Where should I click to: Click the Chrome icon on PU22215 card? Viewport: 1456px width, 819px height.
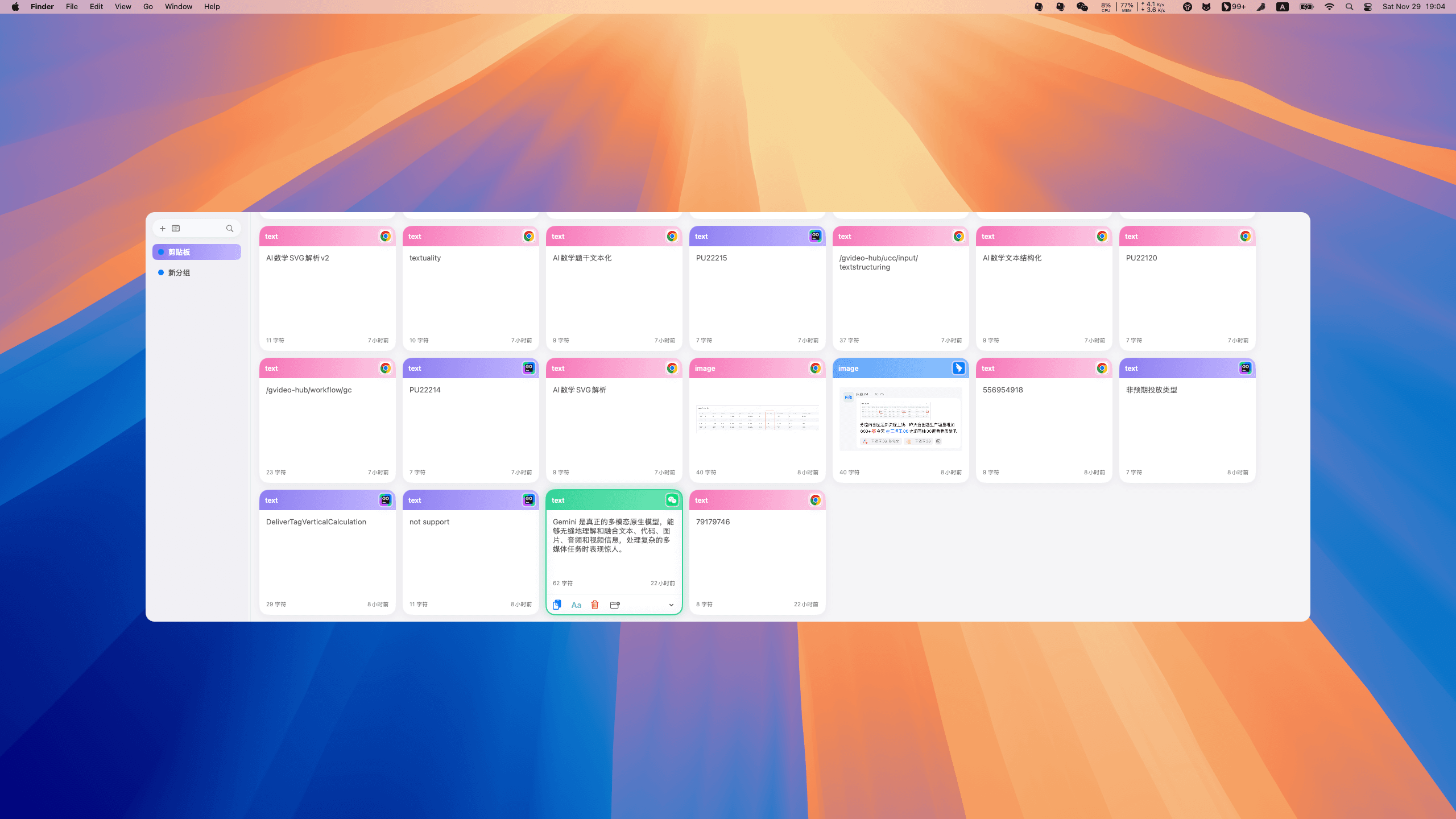click(x=815, y=237)
